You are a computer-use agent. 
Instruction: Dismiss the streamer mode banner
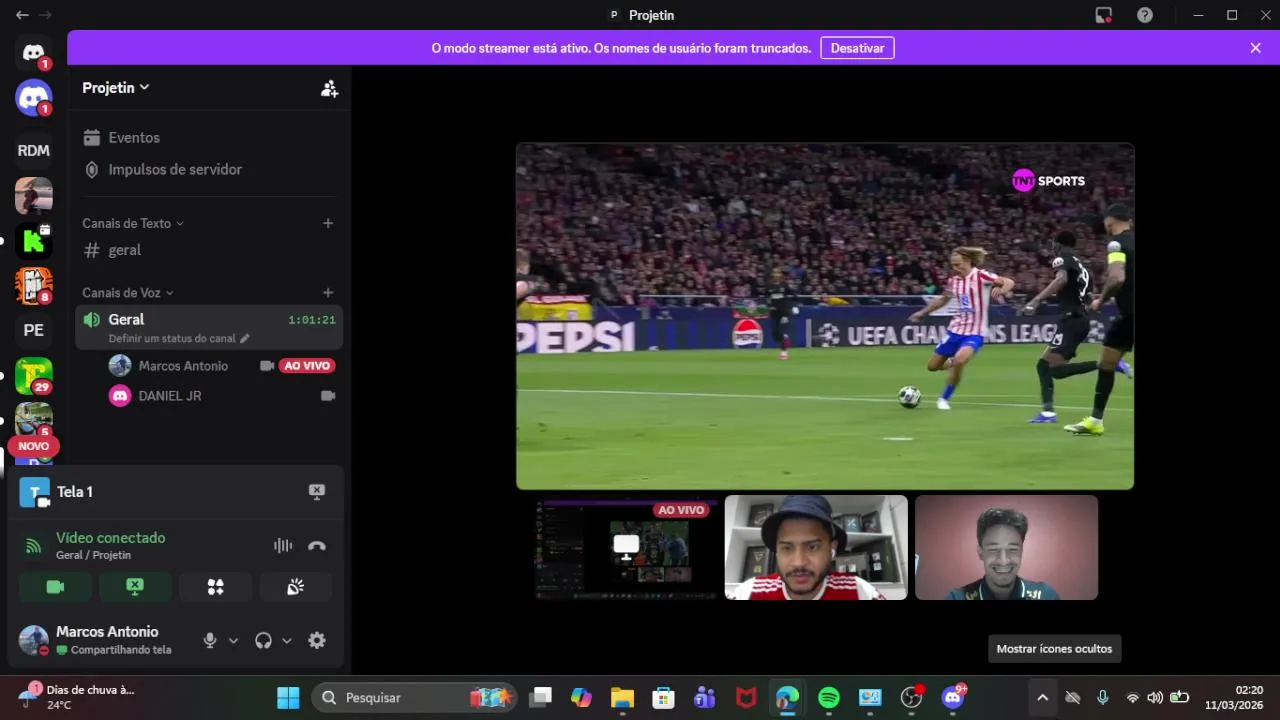[1255, 48]
